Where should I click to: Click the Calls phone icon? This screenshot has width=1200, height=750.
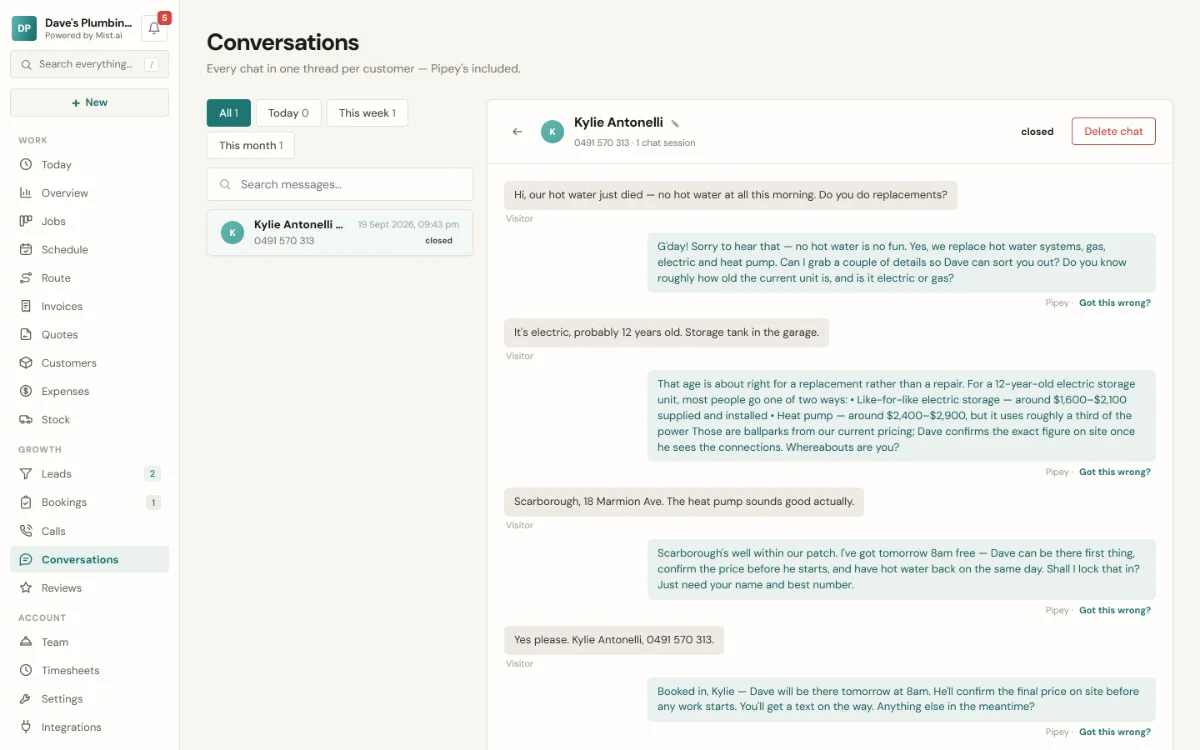click(x=26, y=531)
